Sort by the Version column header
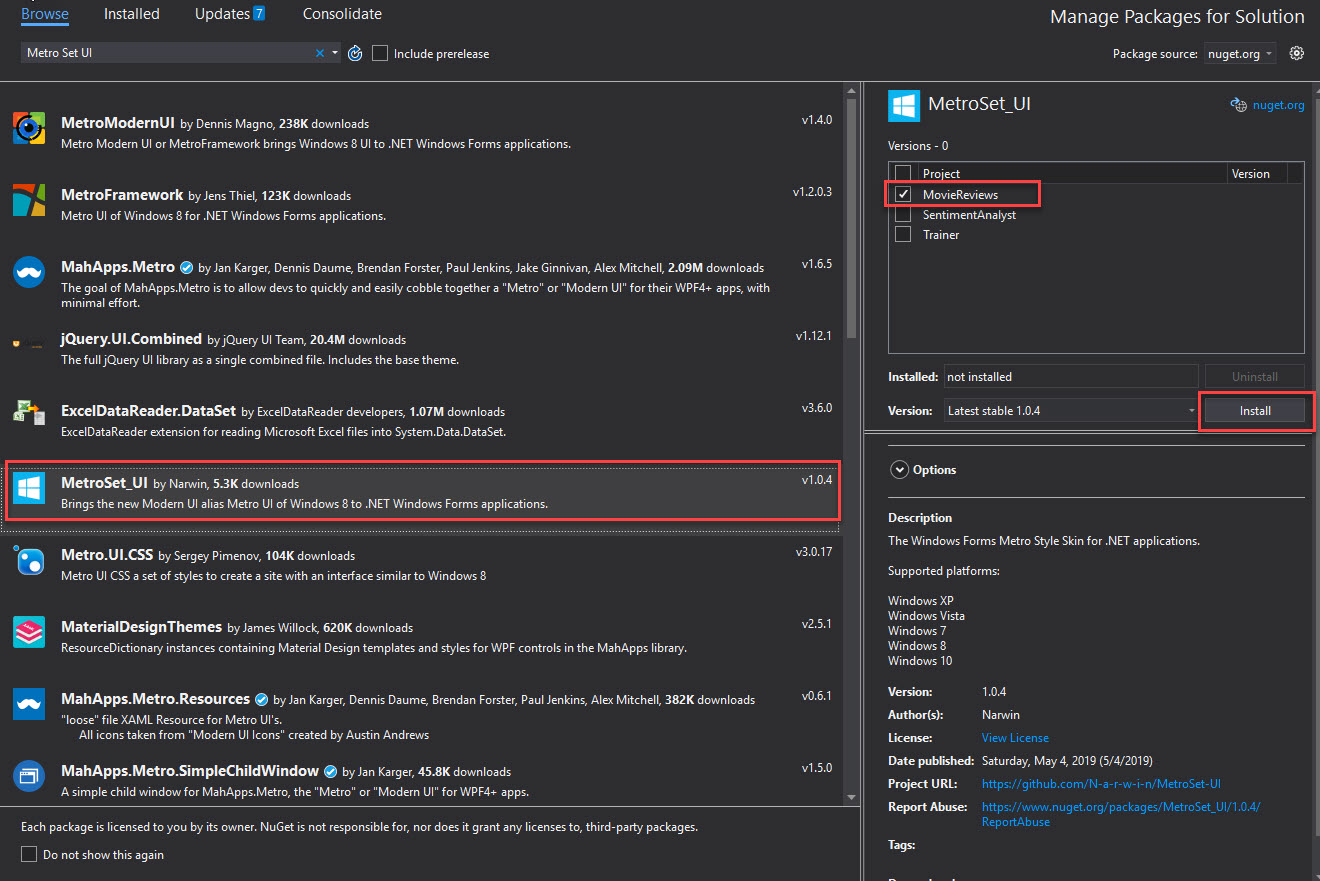 (1257, 174)
